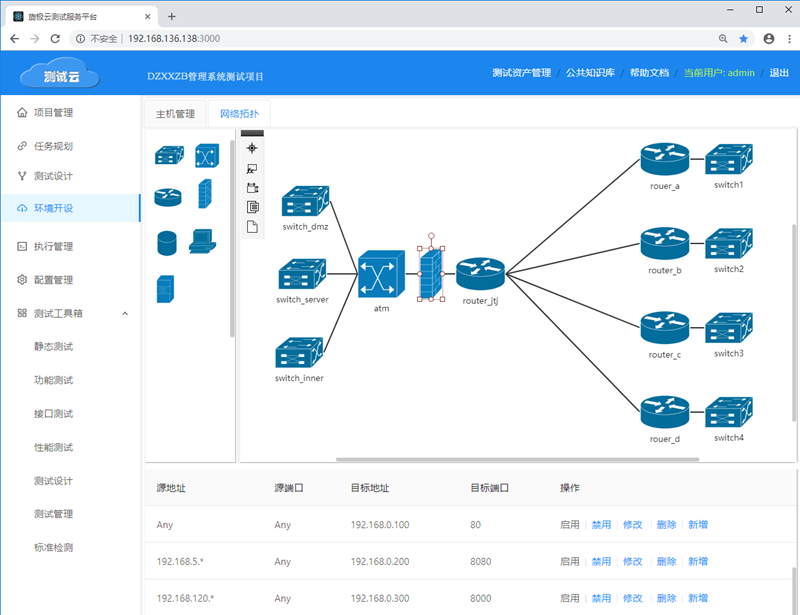
Task: Pick the ATM switch shape from the palette
Action: 206,156
